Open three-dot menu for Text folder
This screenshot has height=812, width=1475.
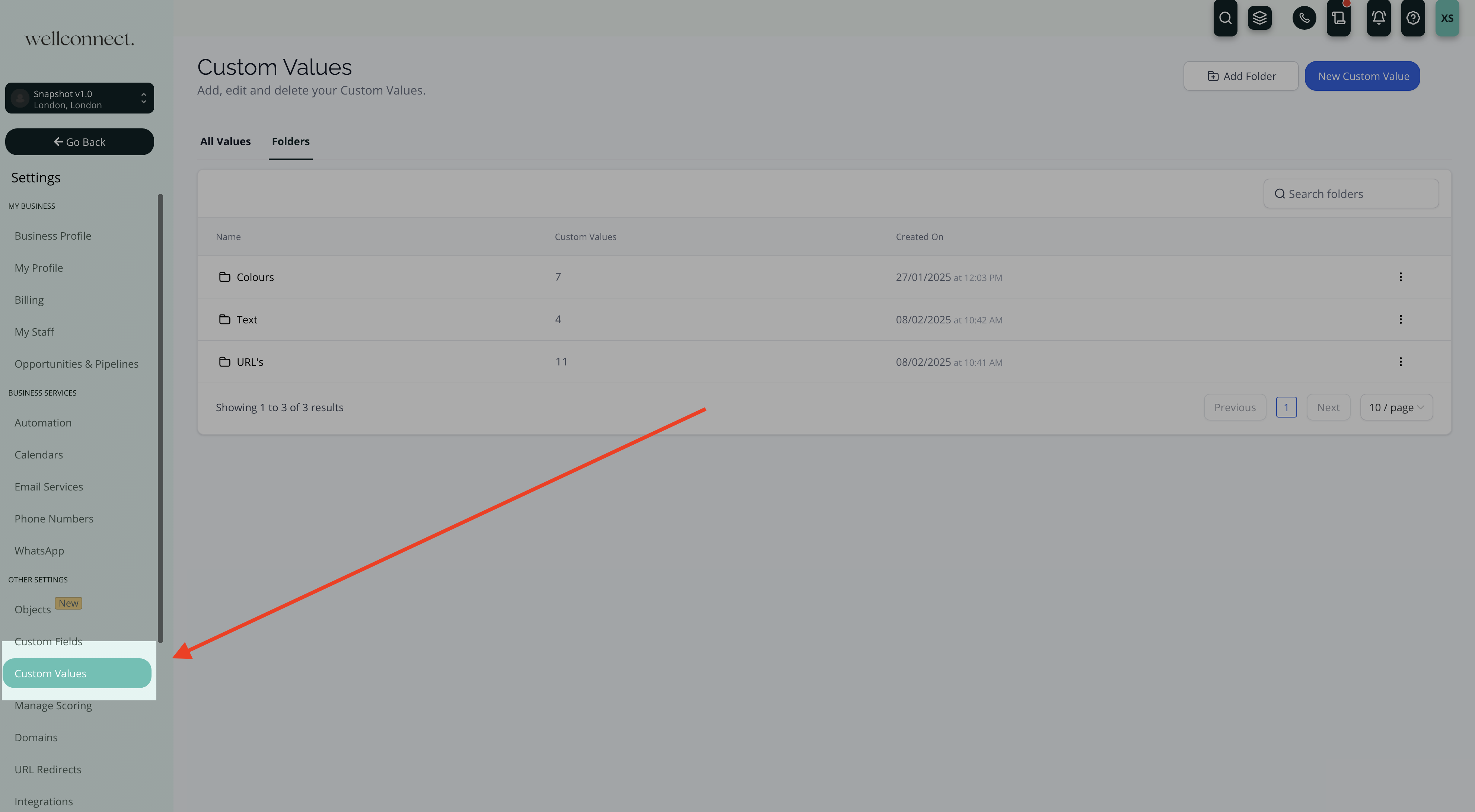tap(1401, 319)
